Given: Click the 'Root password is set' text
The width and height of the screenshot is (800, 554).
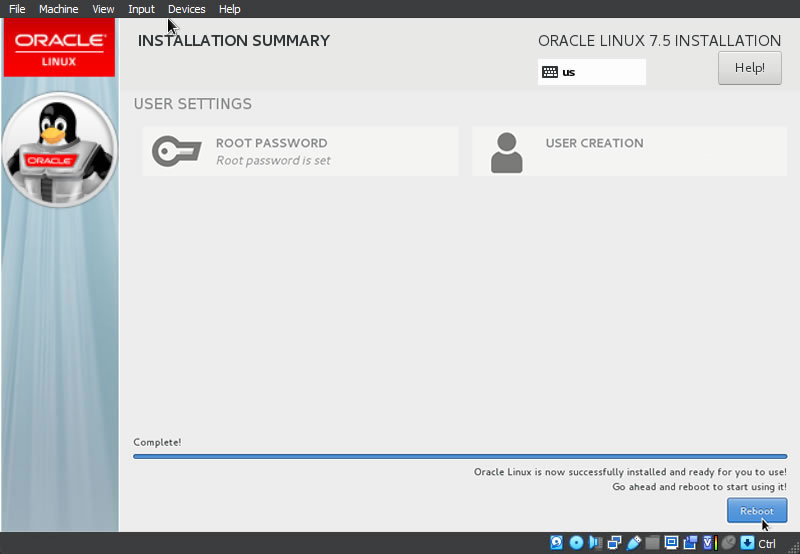Looking at the screenshot, I should (x=273, y=160).
